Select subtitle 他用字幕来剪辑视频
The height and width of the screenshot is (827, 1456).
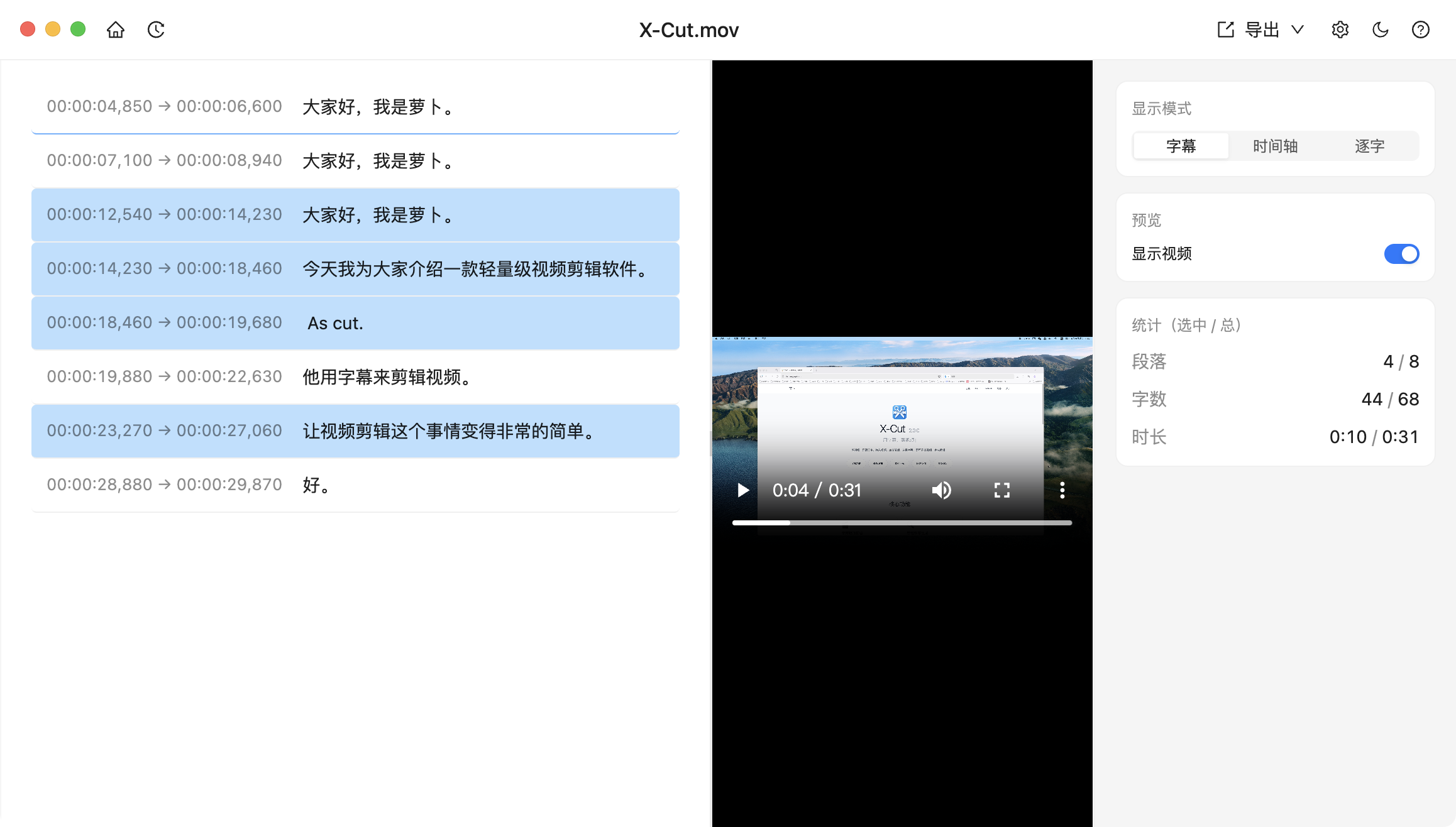pyautogui.click(x=355, y=377)
